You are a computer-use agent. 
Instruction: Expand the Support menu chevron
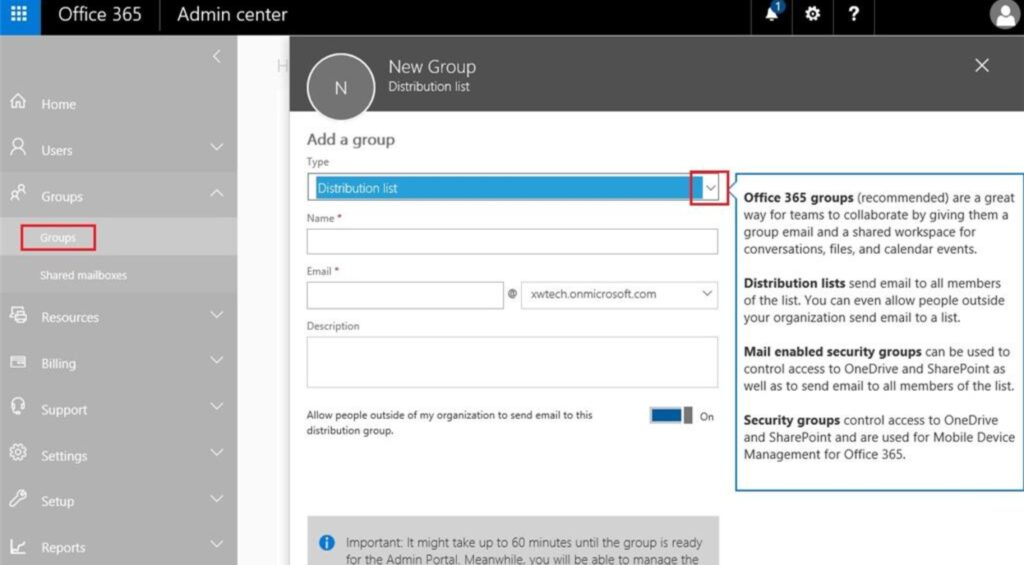[x=217, y=407]
